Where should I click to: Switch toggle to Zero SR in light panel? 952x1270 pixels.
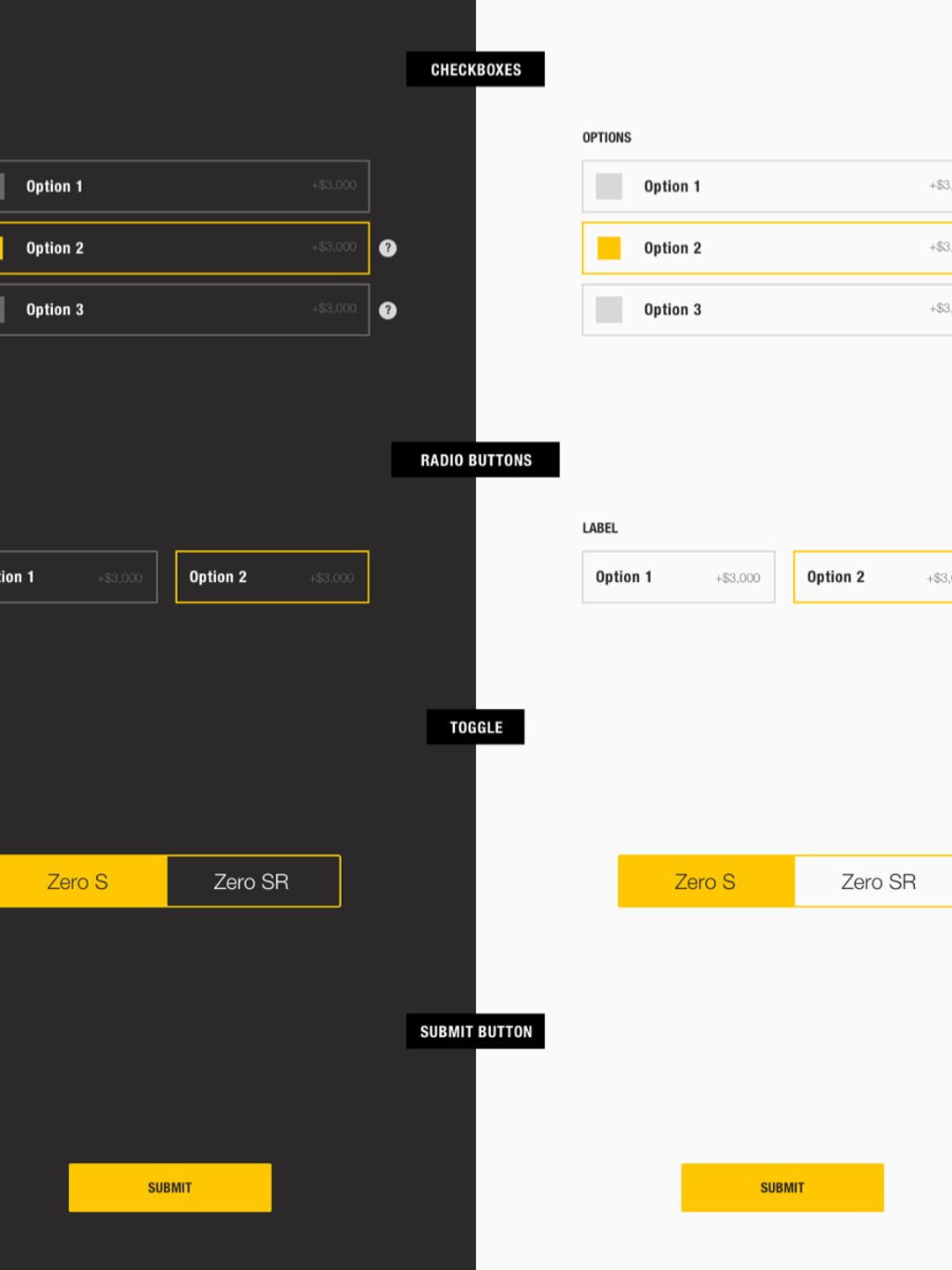click(x=874, y=881)
